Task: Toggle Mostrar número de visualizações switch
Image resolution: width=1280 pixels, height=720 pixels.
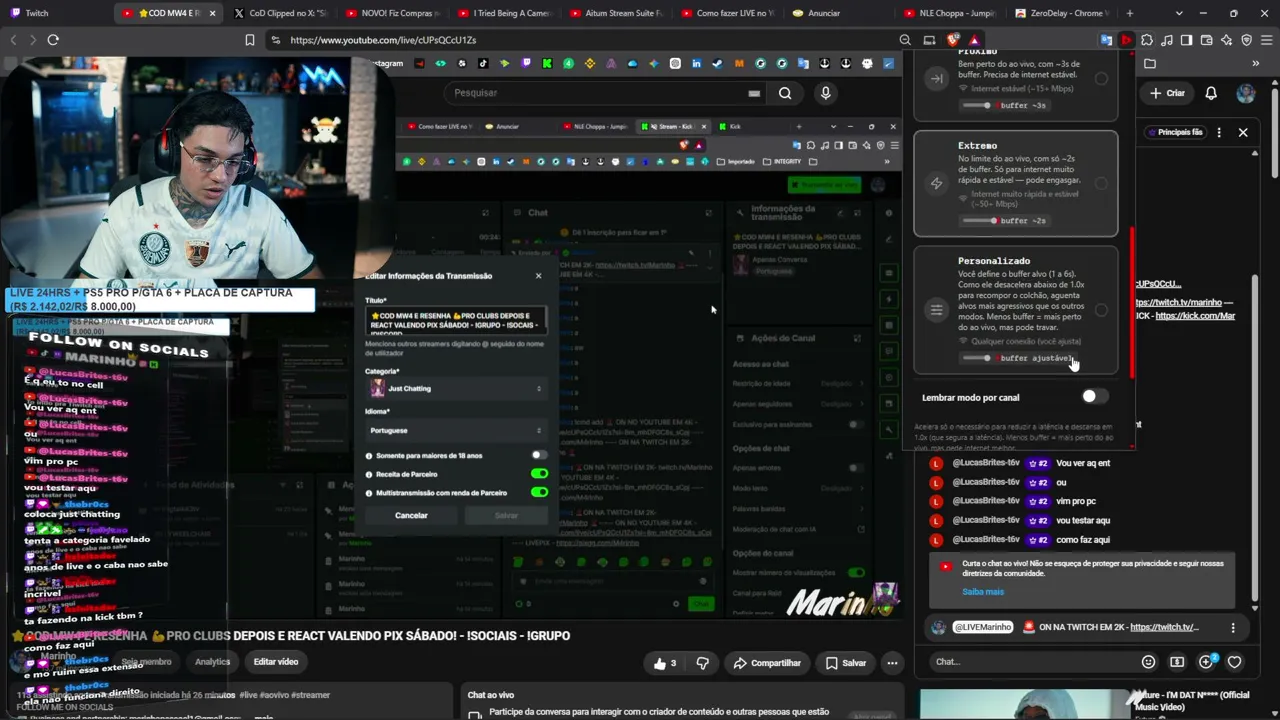Action: 856,573
